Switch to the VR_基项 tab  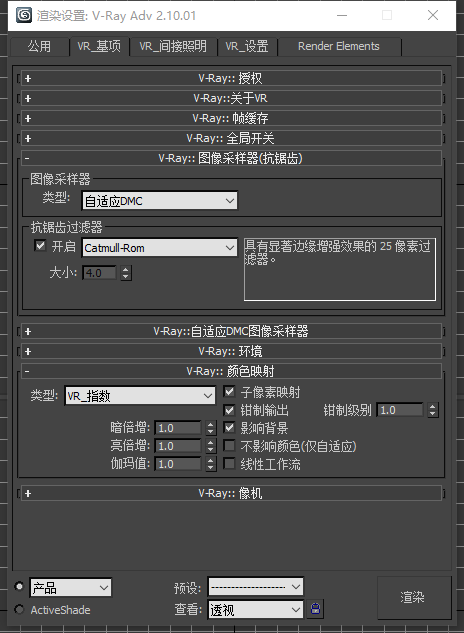[99, 46]
